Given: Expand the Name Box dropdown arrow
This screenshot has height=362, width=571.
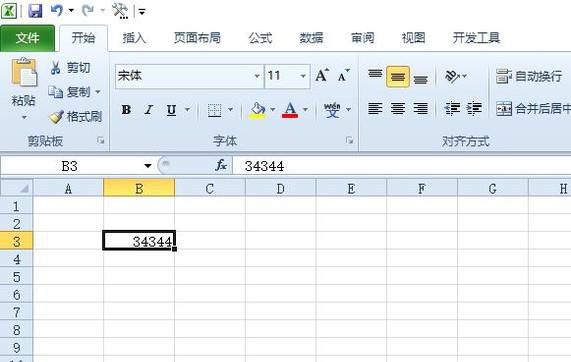Looking at the screenshot, I should click(147, 166).
